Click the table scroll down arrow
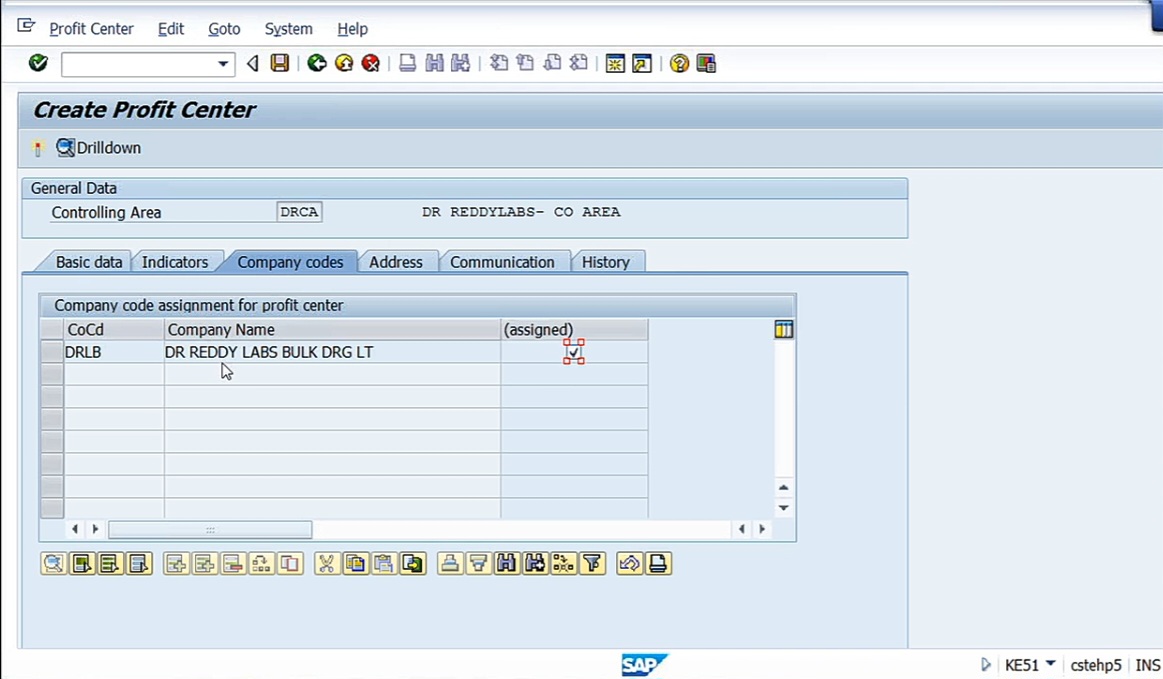The image size is (1163, 679). point(783,508)
